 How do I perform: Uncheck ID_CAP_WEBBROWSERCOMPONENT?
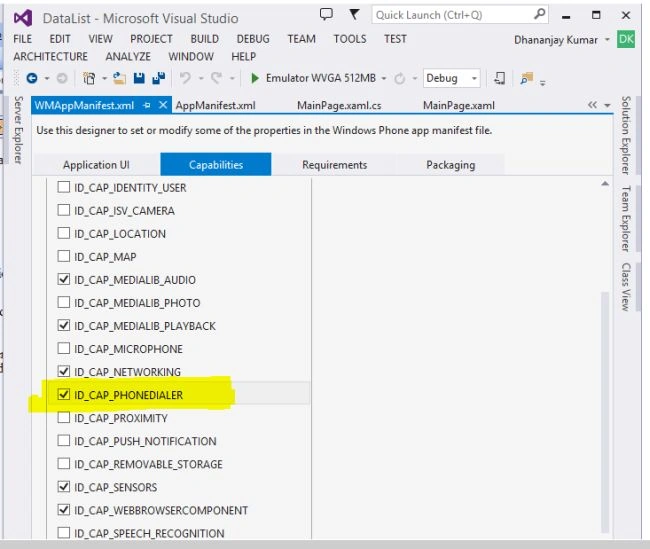[x=63, y=509]
